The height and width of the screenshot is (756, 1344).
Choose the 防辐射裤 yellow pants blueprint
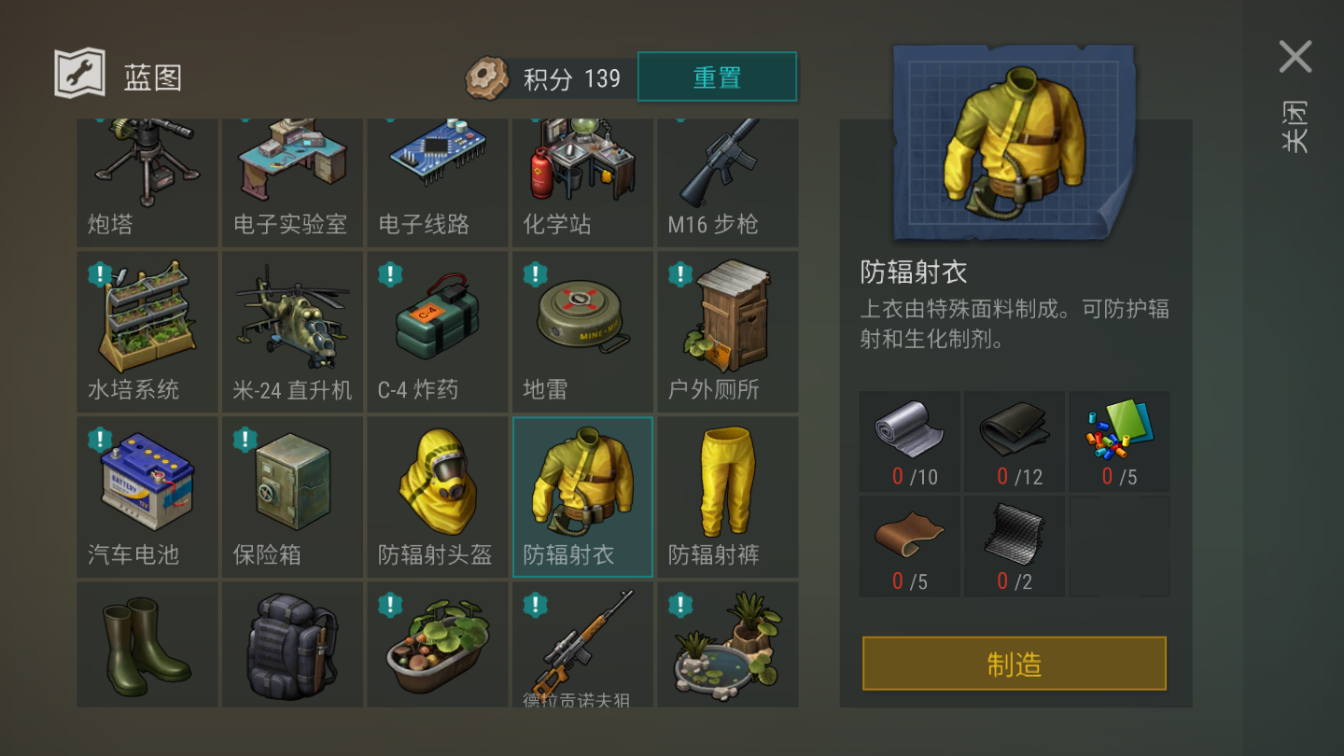coord(727,497)
